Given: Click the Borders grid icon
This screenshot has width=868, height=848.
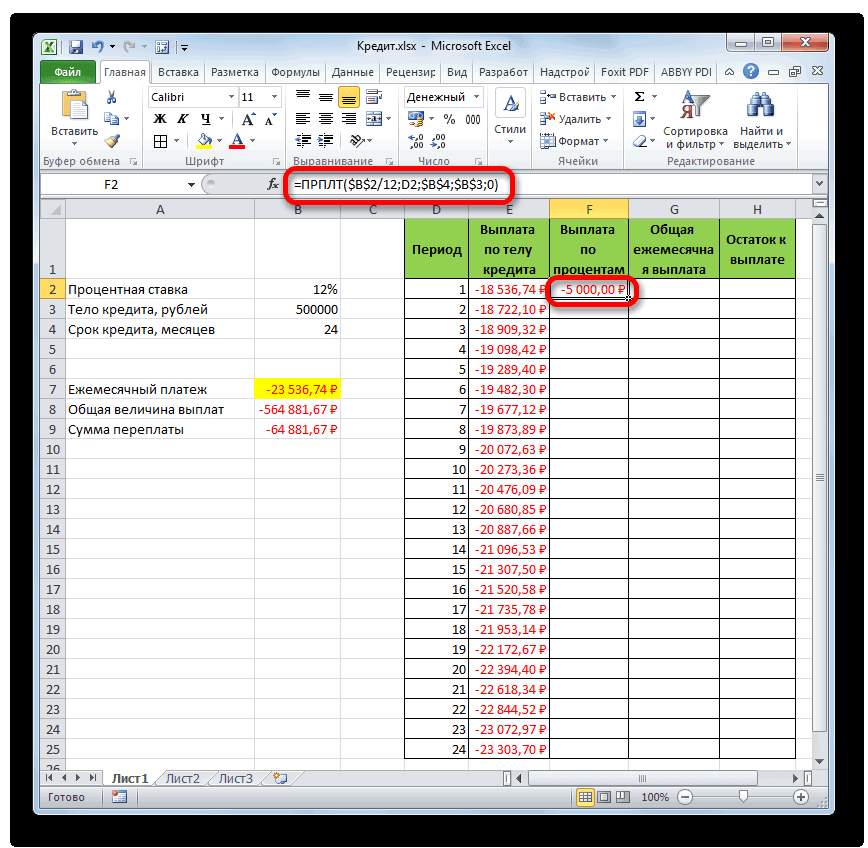Looking at the screenshot, I should pos(160,142).
